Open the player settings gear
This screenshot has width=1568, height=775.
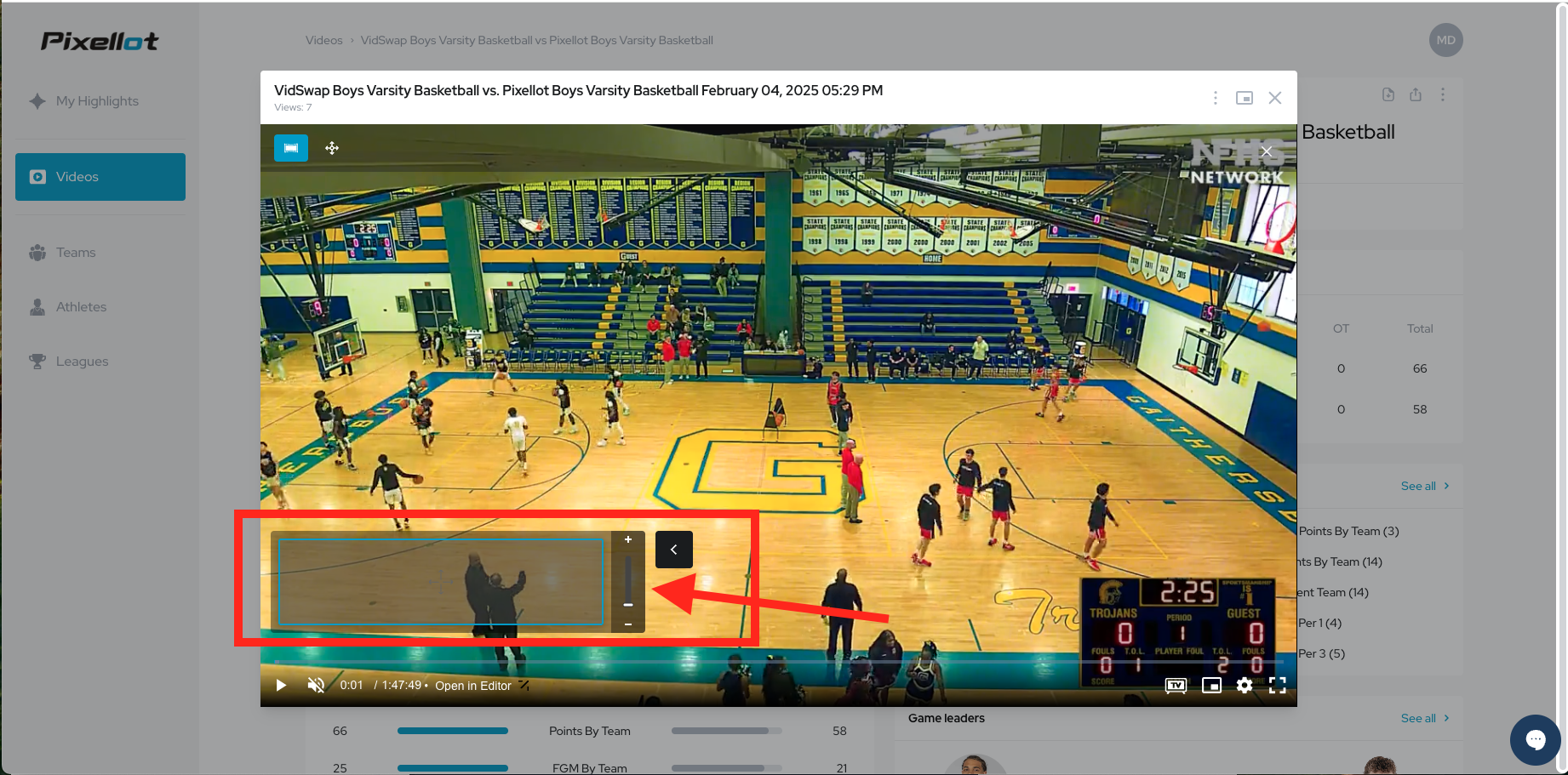[x=1245, y=686]
